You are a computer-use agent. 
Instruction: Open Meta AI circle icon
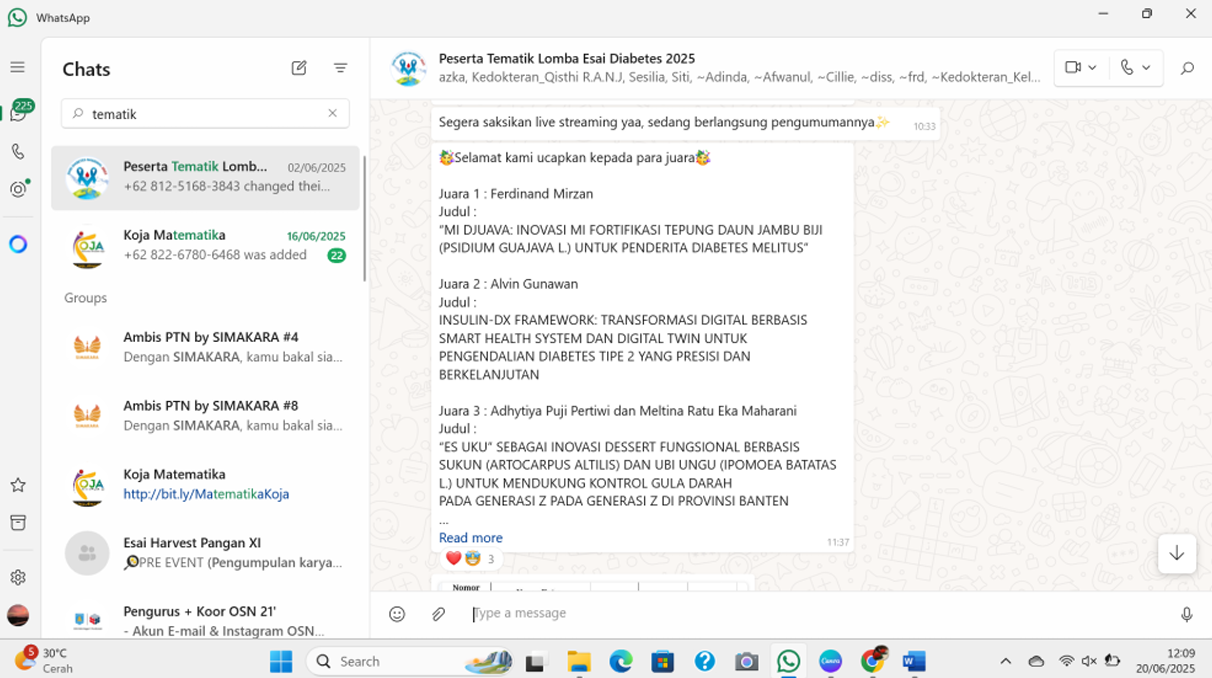[18, 244]
